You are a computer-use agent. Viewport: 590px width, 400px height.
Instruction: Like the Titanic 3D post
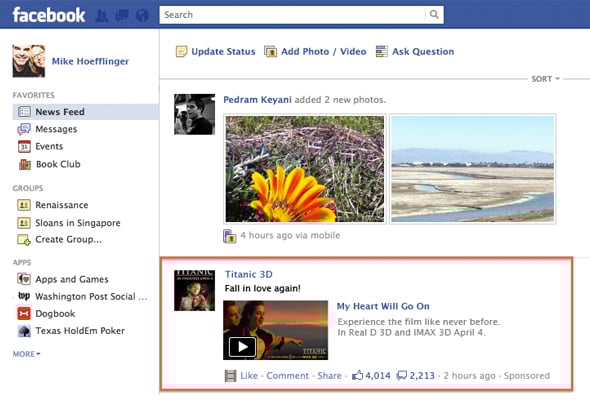249,376
